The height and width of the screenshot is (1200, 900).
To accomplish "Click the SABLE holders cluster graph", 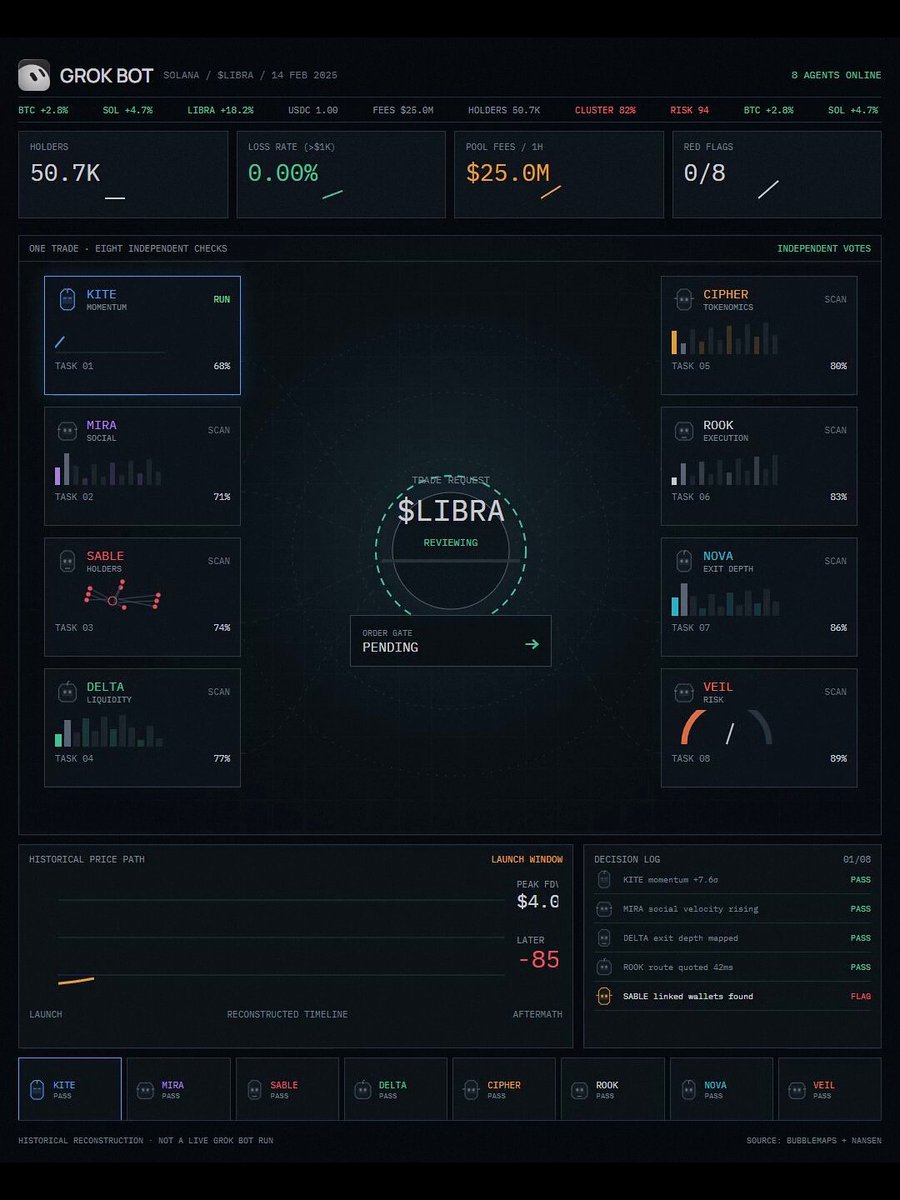I will pos(122,595).
